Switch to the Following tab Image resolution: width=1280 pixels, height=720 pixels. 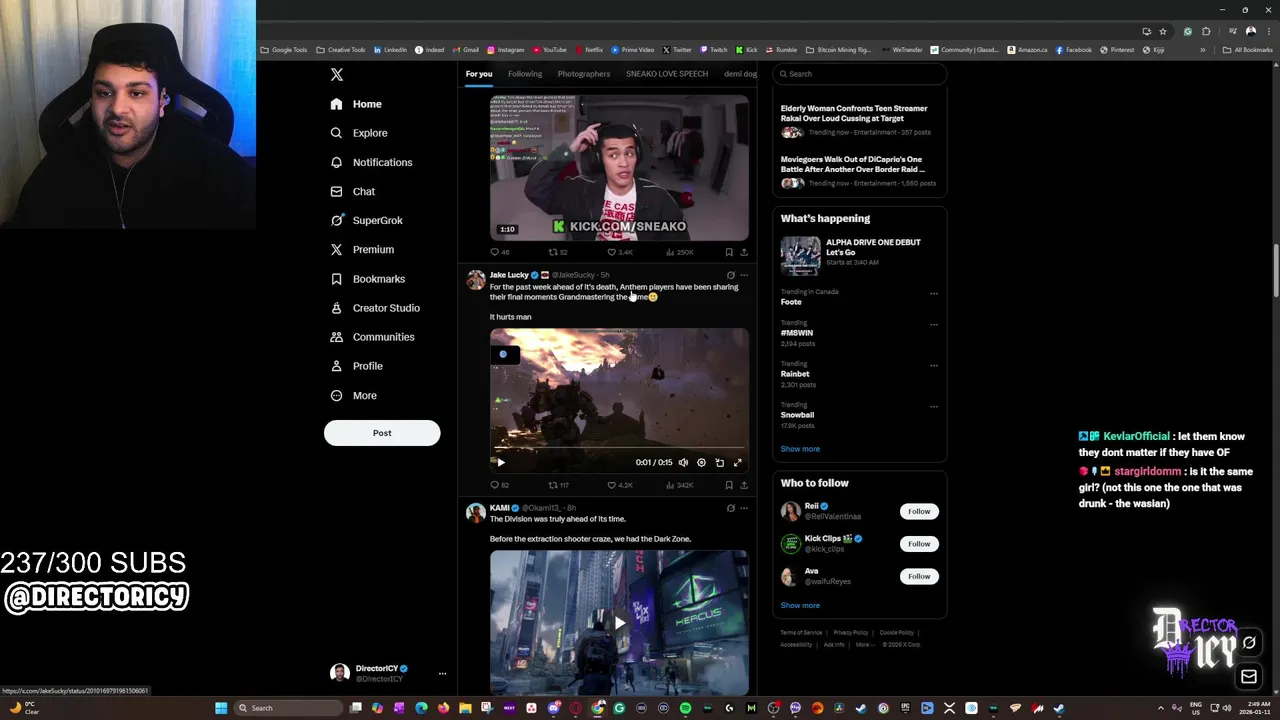(525, 74)
